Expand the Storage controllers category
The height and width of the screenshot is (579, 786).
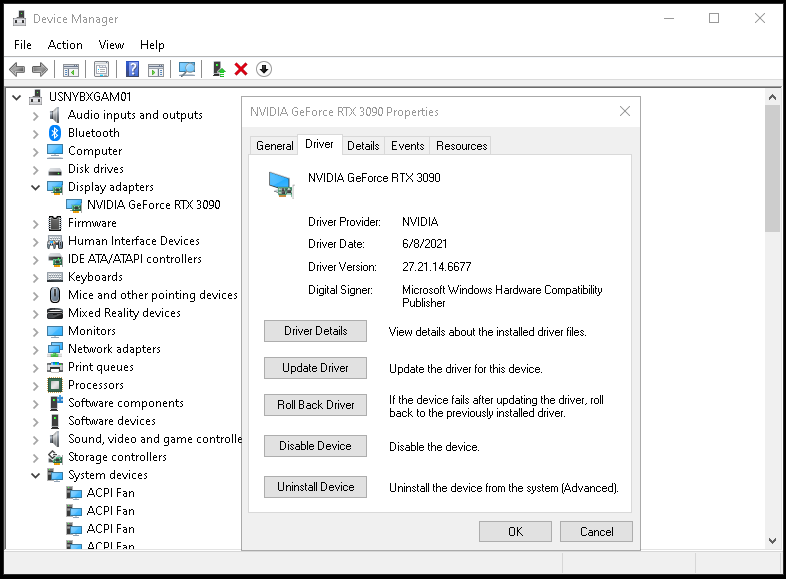point(36,458)
